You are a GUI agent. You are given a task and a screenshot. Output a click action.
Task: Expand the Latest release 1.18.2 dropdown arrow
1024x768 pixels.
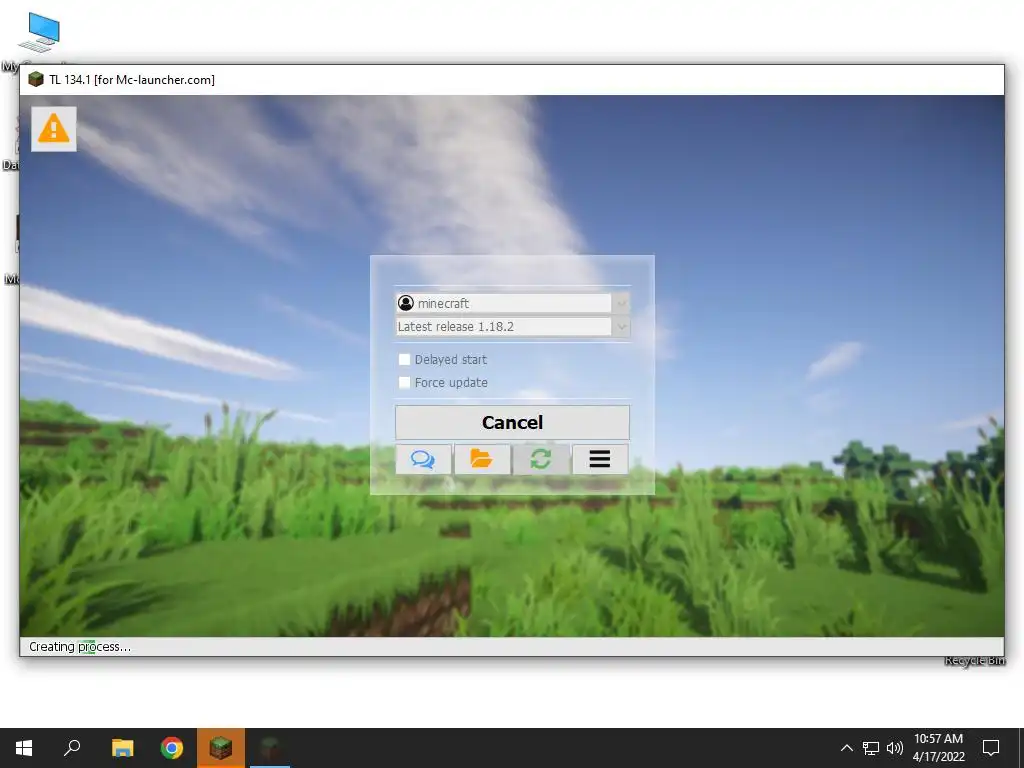[621, 327]
